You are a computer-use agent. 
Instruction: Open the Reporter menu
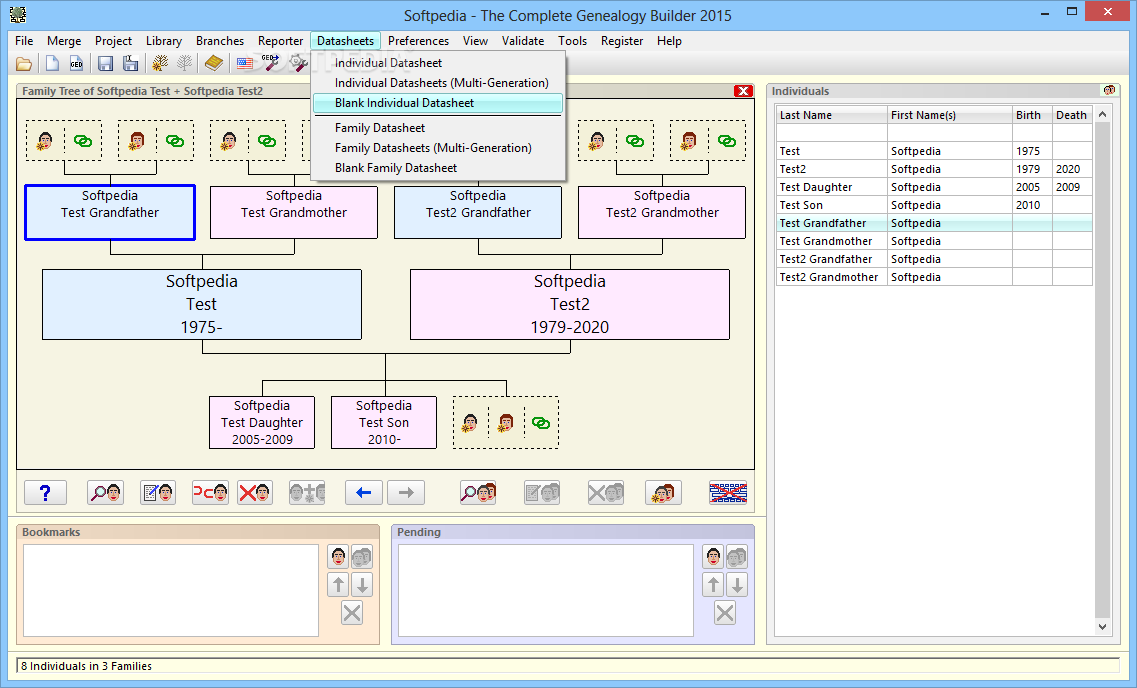(281, 41)
